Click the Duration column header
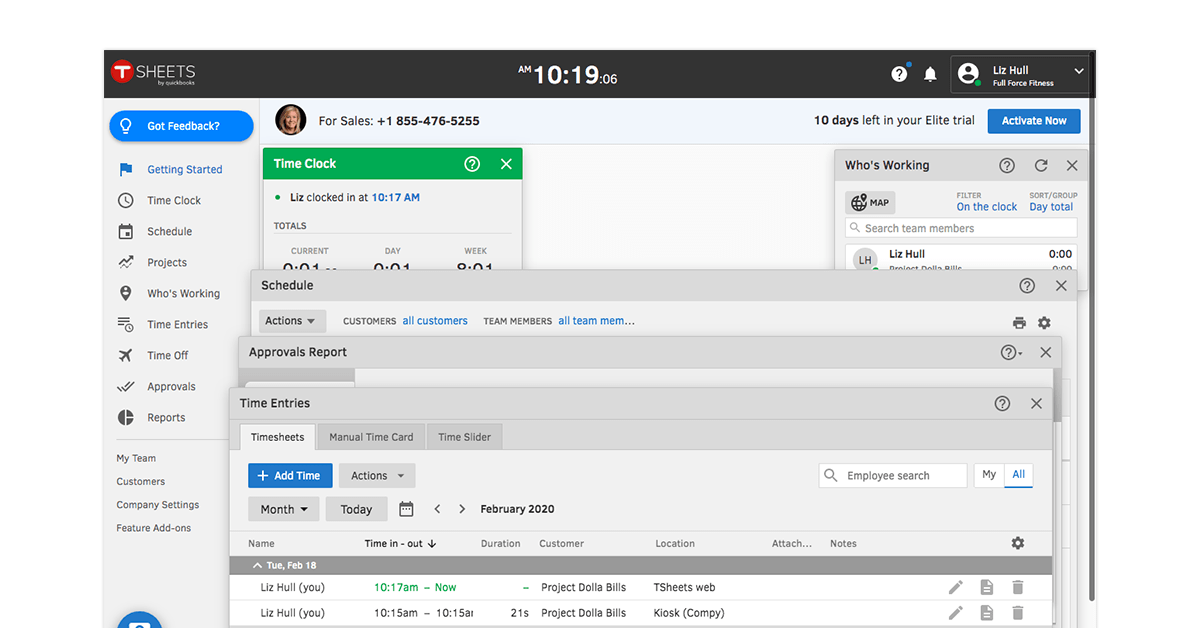1200x628 pixels. point(501,544)
